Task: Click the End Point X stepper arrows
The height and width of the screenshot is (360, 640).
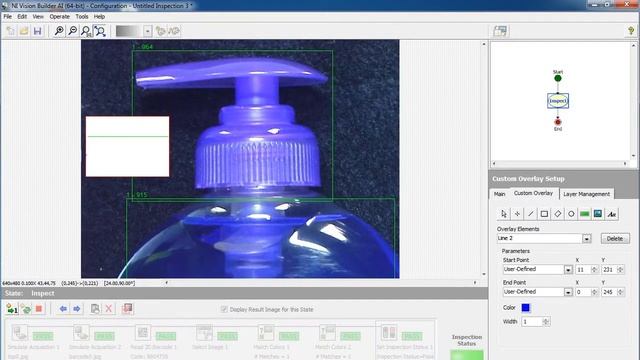Action: tap(594, 292)
